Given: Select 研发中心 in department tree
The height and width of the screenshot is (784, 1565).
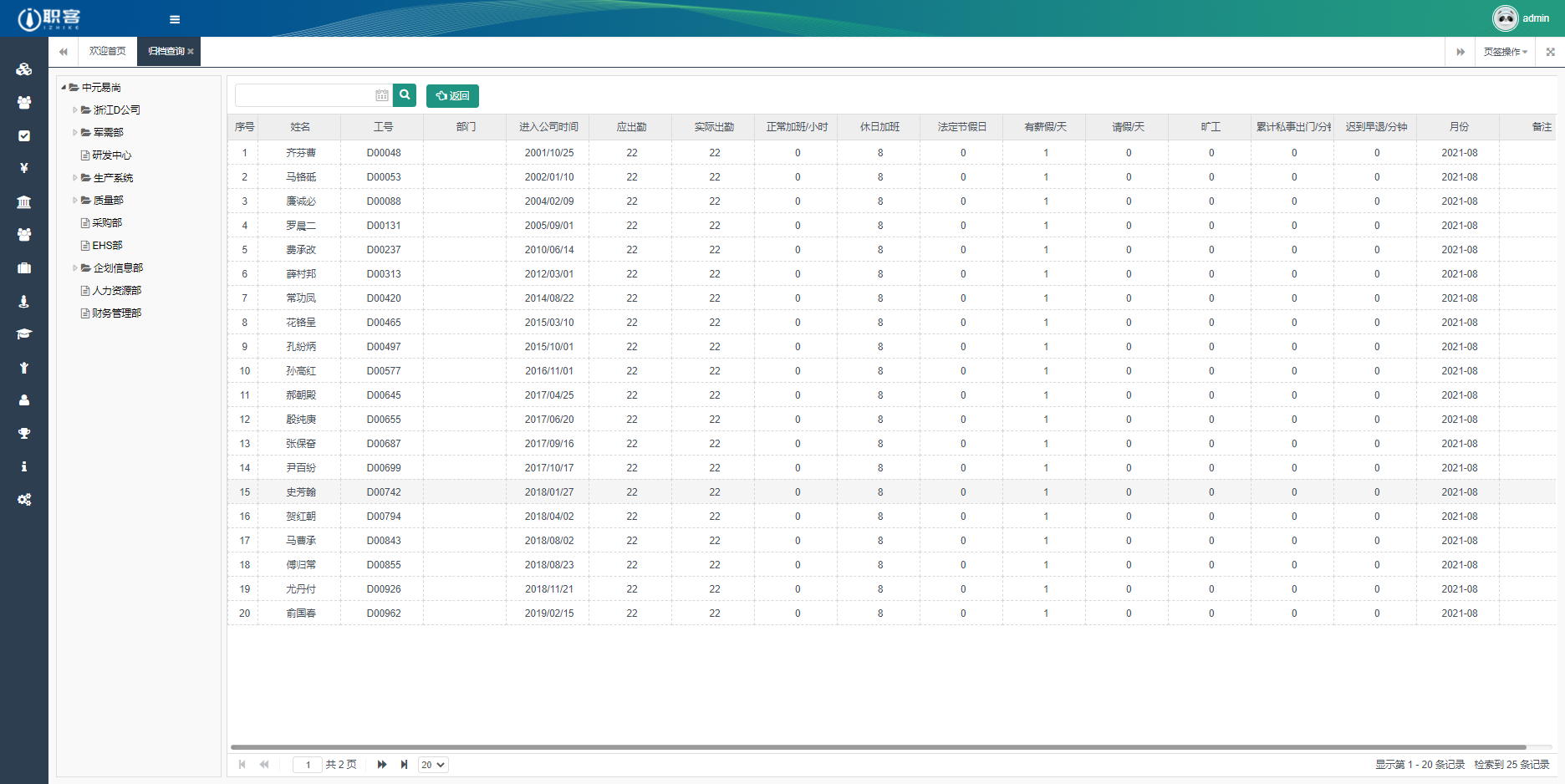Looking at the screenshot, I should point(112,155).
